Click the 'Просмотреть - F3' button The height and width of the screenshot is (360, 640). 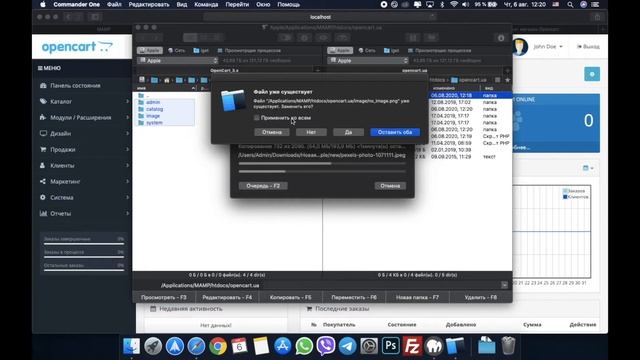pyautogui.click(x=164, y=298)
